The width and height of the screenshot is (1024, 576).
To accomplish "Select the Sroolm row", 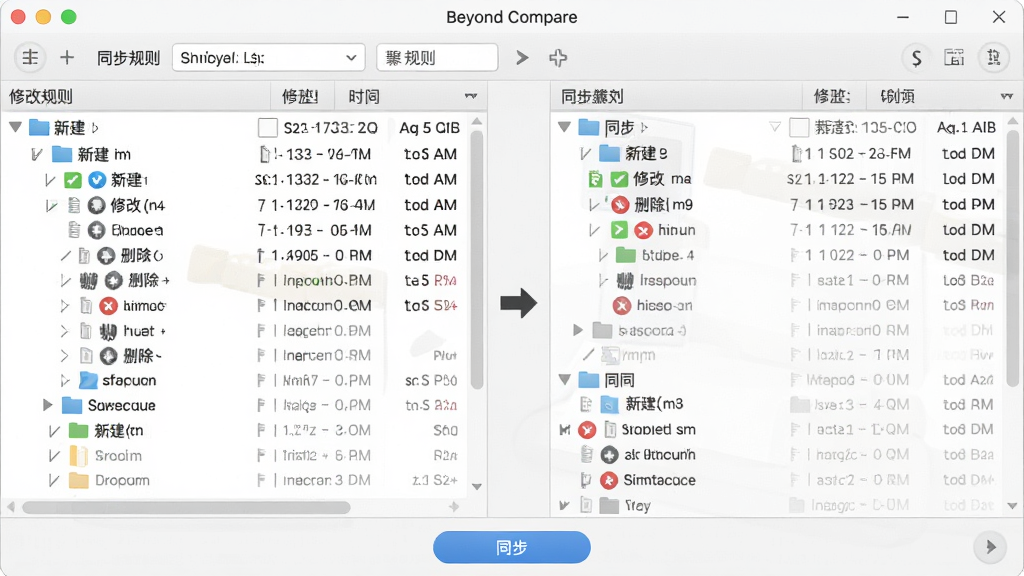I will 235,455.
